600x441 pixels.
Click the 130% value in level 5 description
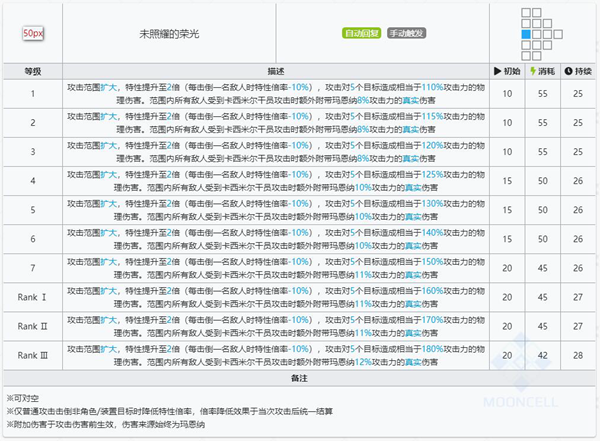coord(432,204)
